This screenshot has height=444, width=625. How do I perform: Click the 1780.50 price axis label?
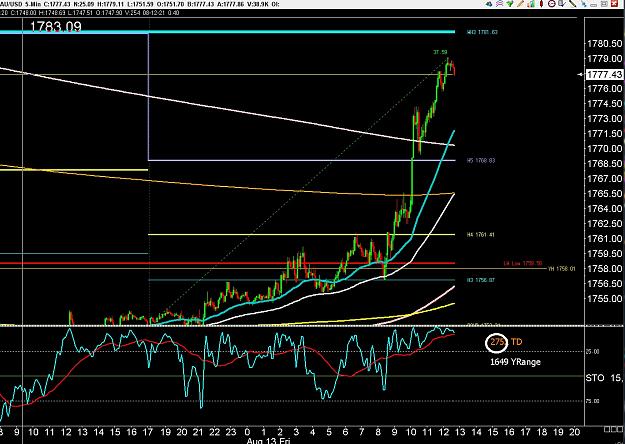[604, 44]
